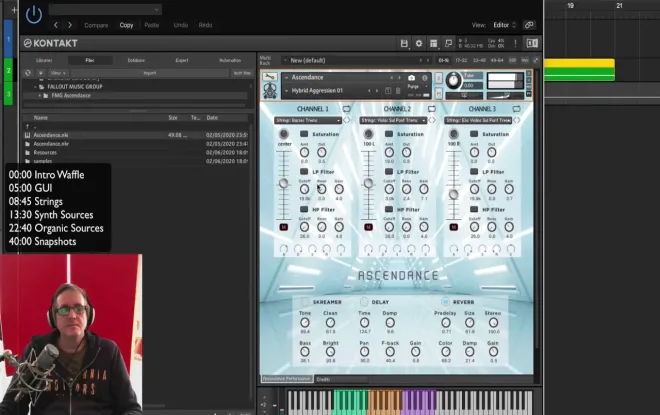Switch to the Files tab
This screenshot has width=660, height=415.
tap(90, 61)
